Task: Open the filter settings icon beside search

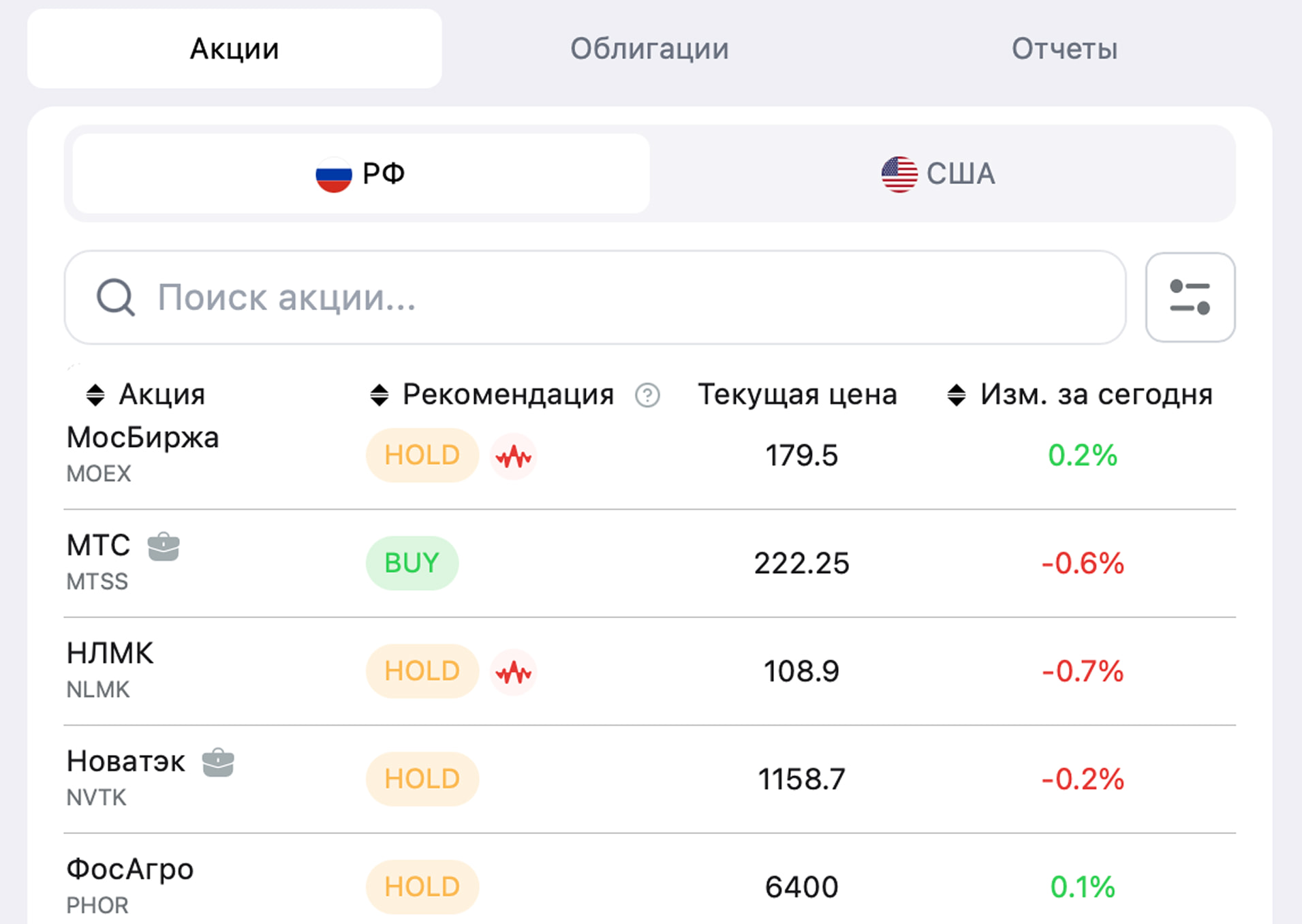Action: [1190, 298]
